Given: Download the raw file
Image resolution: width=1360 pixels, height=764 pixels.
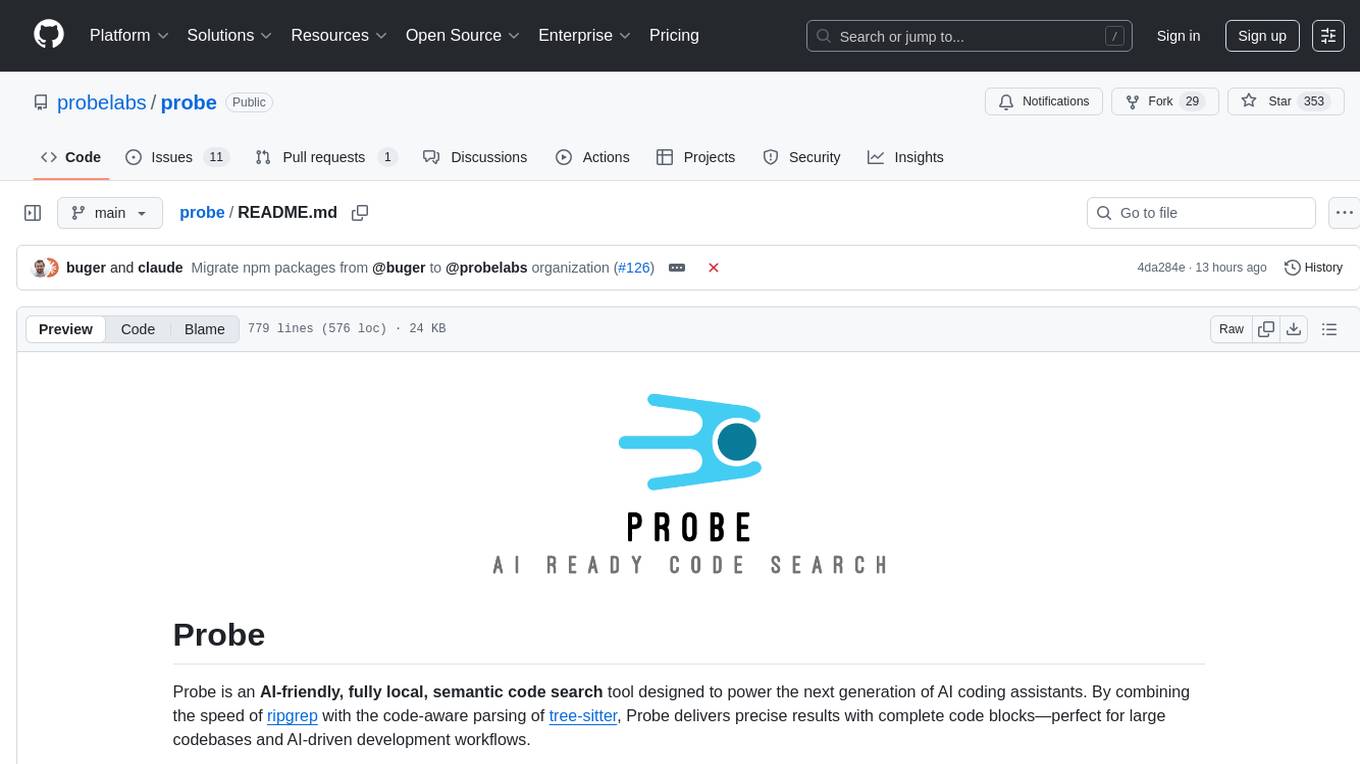Looking at the screenshot, I should click(1293, 329).
